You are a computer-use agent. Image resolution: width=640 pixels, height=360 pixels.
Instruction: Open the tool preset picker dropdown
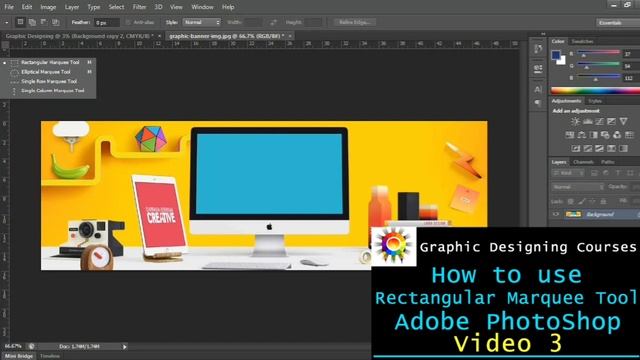[7, 22]
